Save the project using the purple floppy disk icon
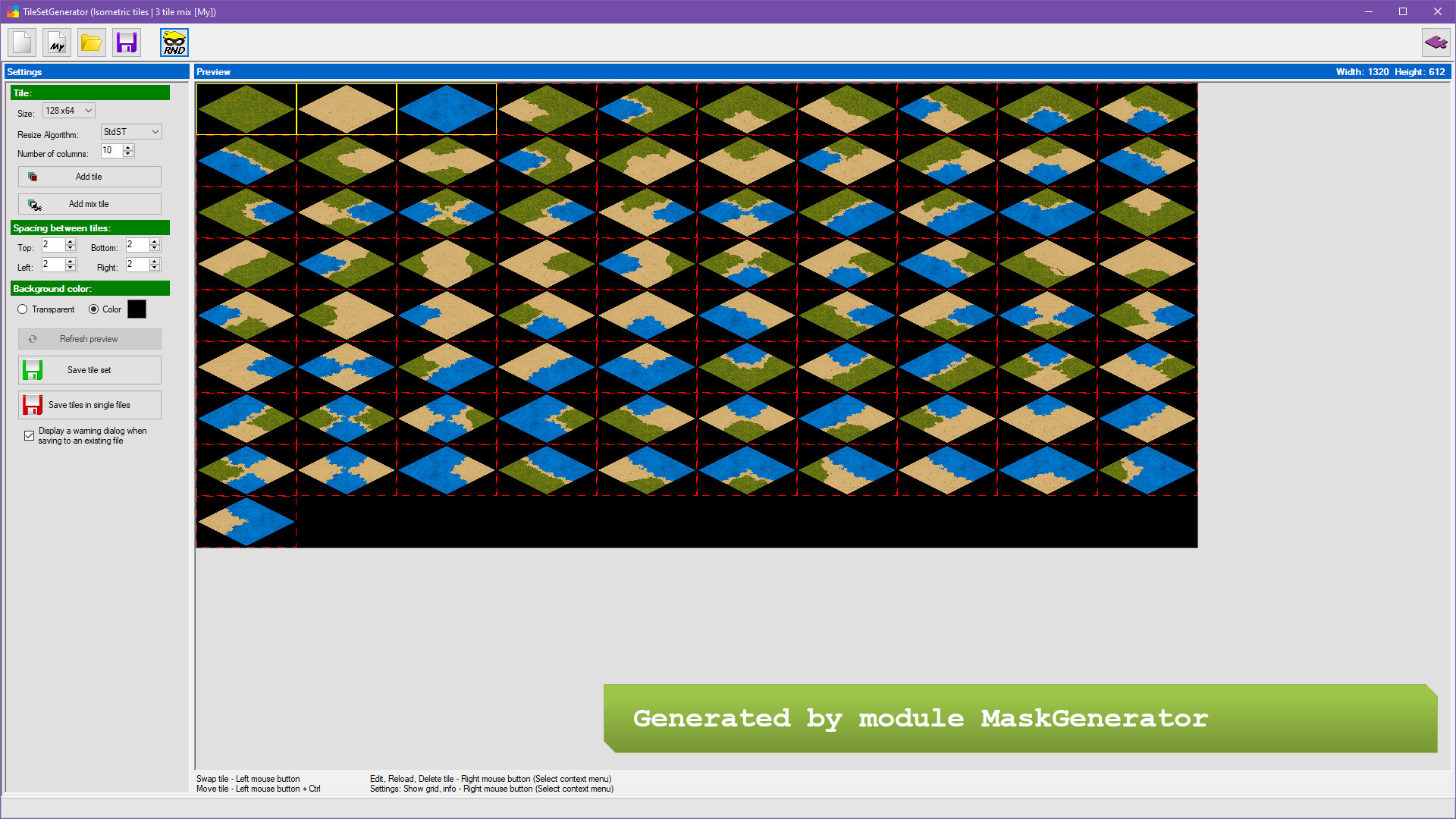Screen dimensions: 1456x819 tap(126, 42)
